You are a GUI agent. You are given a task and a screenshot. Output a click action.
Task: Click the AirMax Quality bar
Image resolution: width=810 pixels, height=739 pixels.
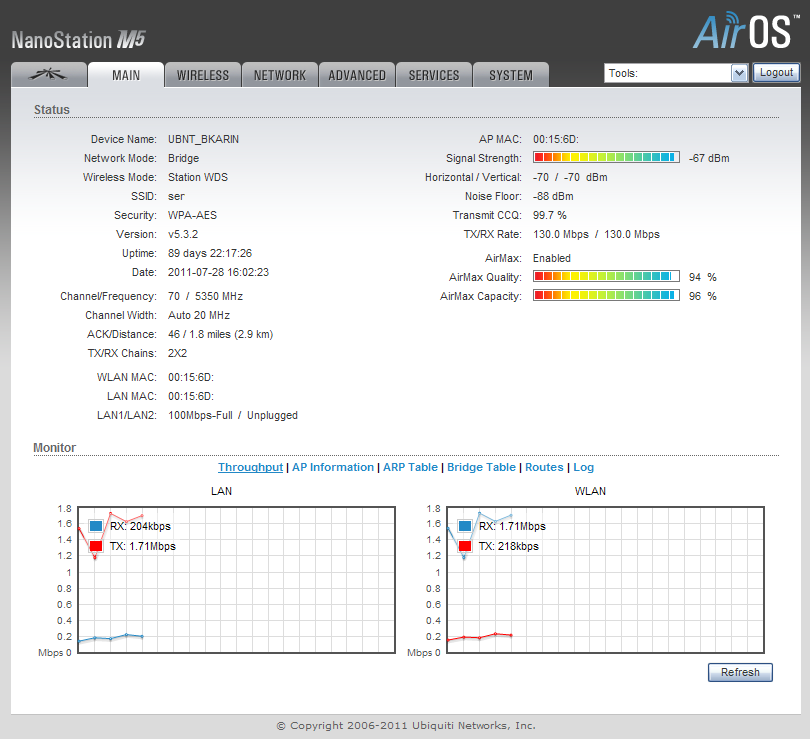606,277
